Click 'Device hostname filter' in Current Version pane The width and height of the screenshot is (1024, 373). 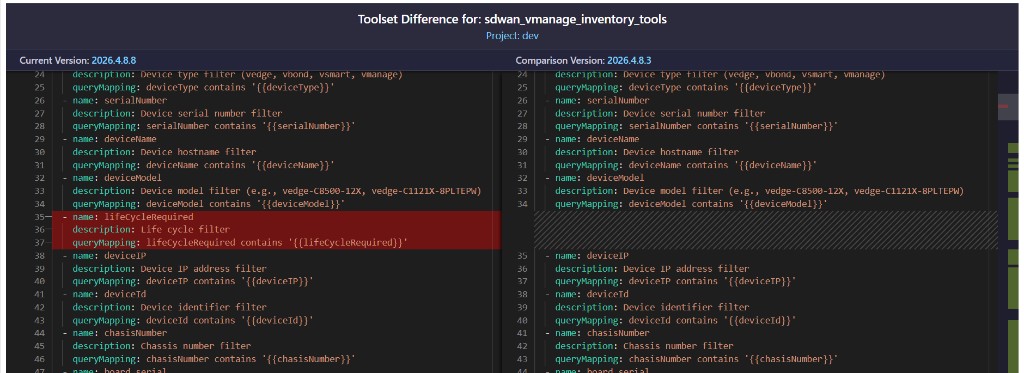pos(199,152)
